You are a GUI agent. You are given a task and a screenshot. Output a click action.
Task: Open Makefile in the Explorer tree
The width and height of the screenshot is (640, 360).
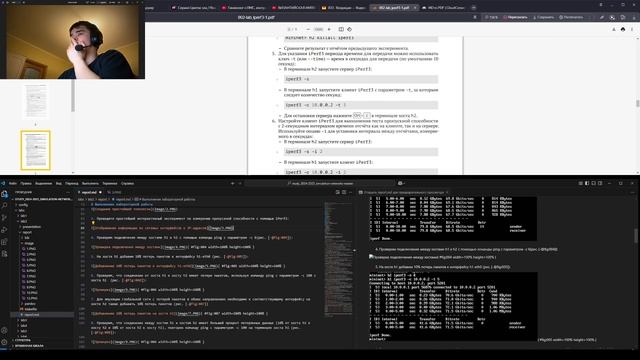[30, 309]
